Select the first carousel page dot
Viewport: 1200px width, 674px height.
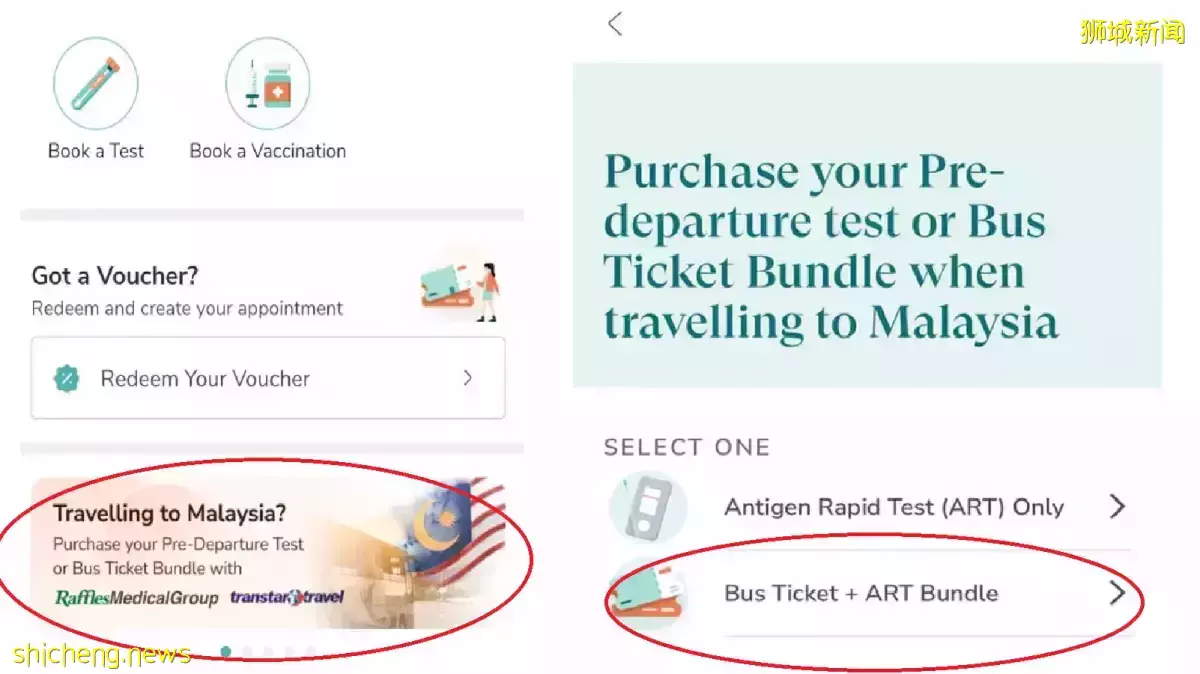[226, 652]
